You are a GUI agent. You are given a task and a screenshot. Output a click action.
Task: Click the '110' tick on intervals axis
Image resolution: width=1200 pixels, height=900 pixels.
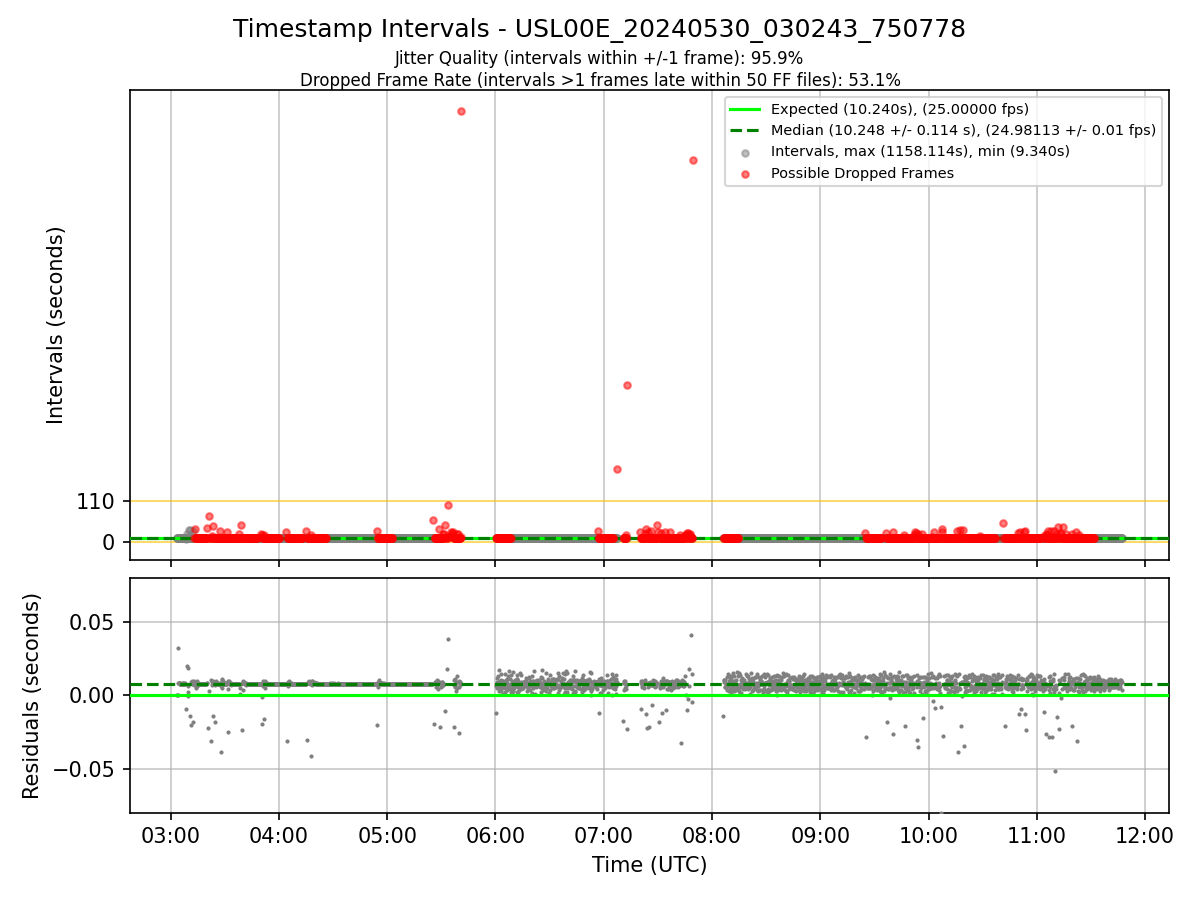pos(96,502)
